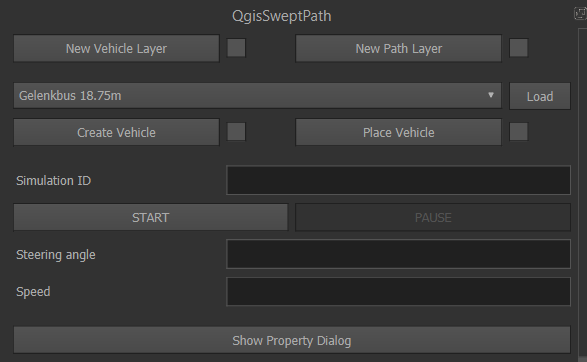Start the simulation with START

[x=150, y=217]
